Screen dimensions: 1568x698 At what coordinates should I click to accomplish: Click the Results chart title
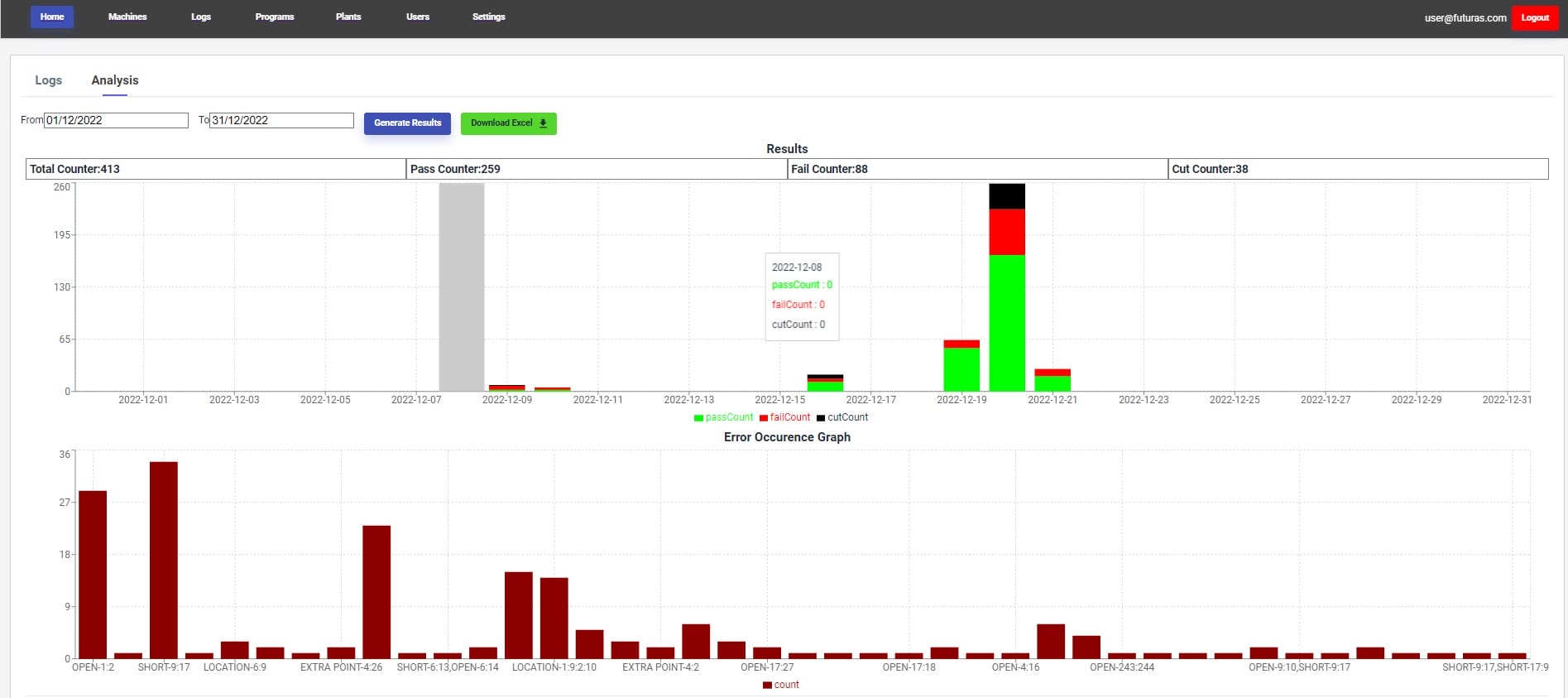(787, 149)
